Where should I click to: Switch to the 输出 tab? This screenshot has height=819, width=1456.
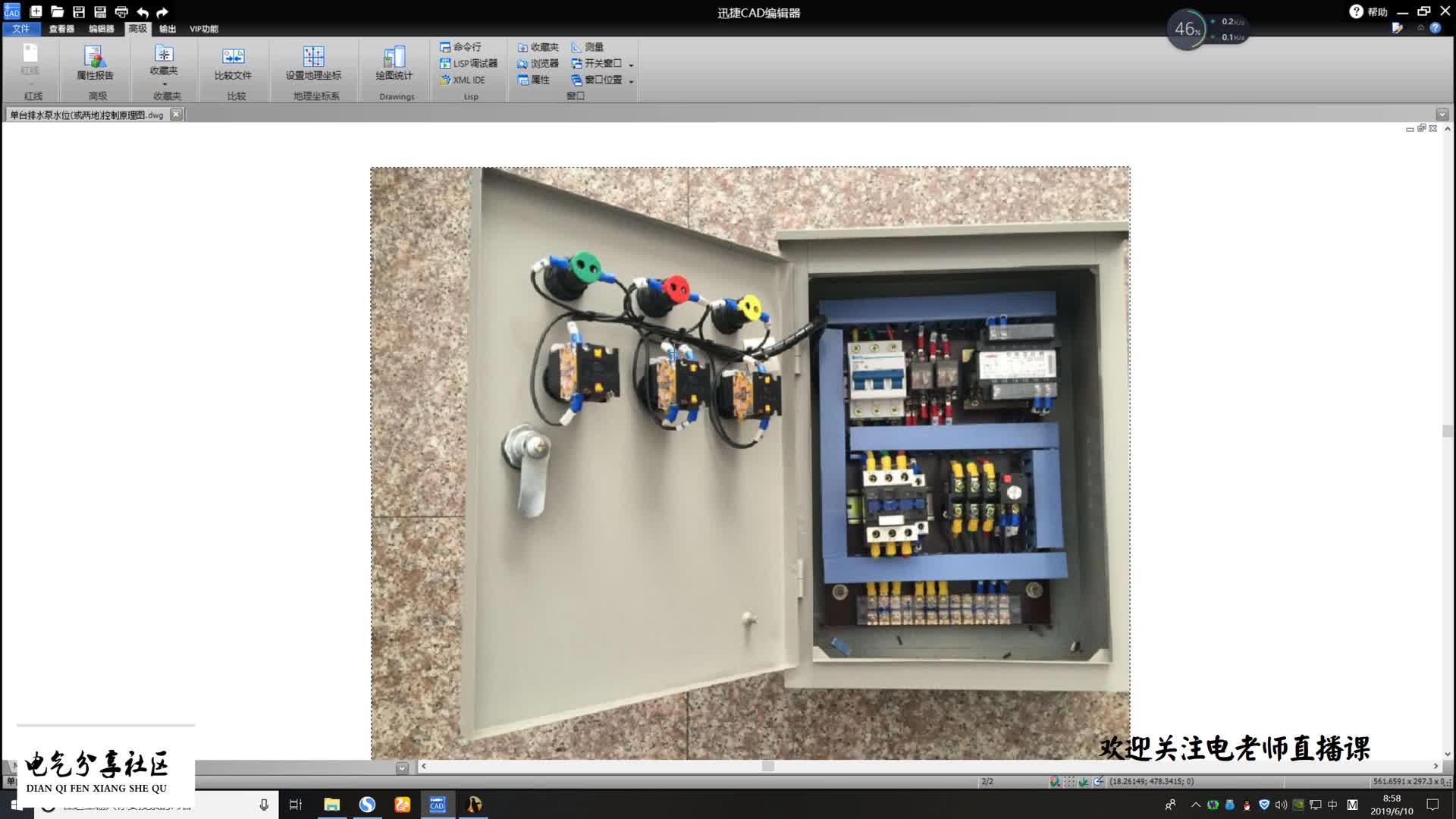click(168, 29)
